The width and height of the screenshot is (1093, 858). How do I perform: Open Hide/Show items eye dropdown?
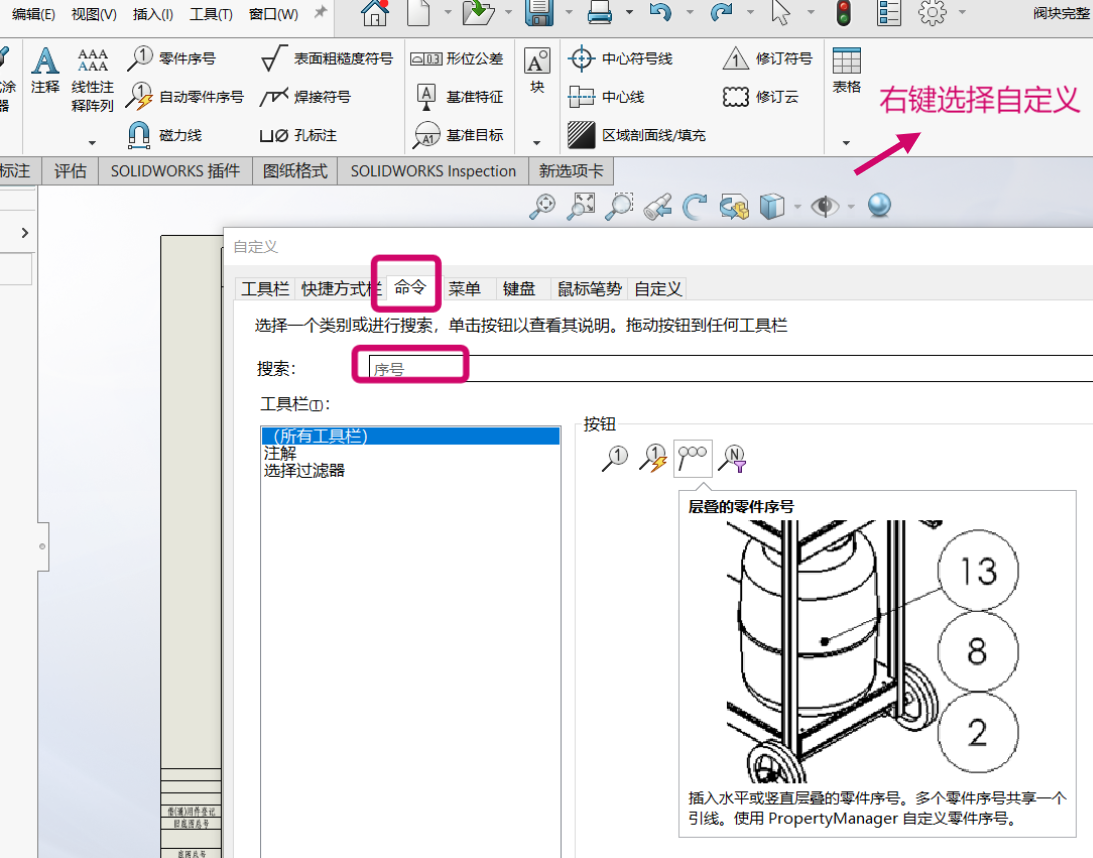(851, 206)
